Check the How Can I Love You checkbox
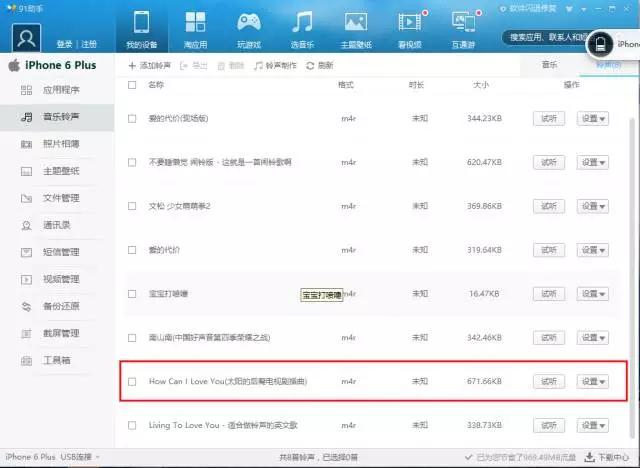This screenshot has height=468, width=640. [x=132, y=381]
